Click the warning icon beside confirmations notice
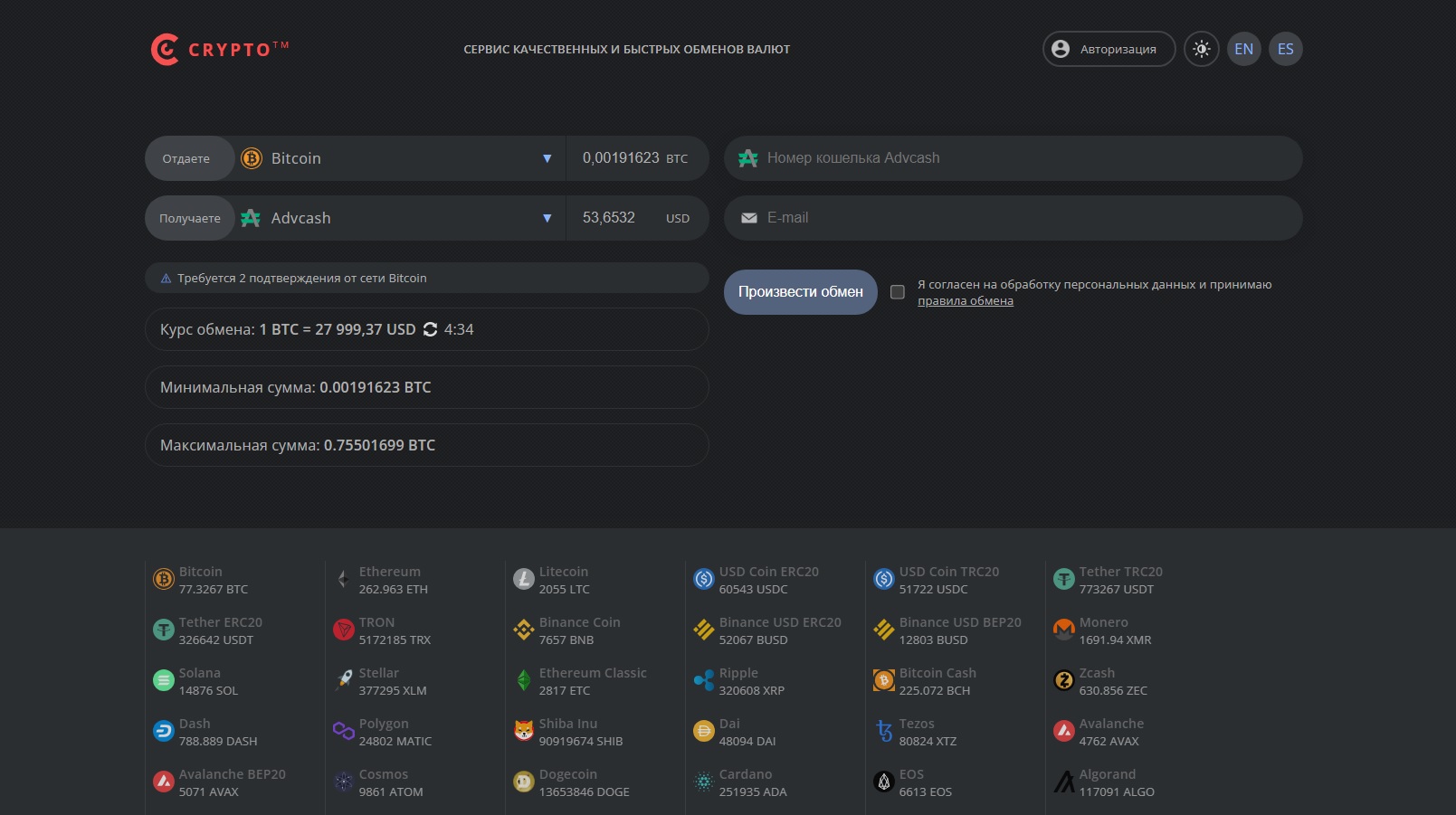Screen dimensions: 1456x815 166,279
